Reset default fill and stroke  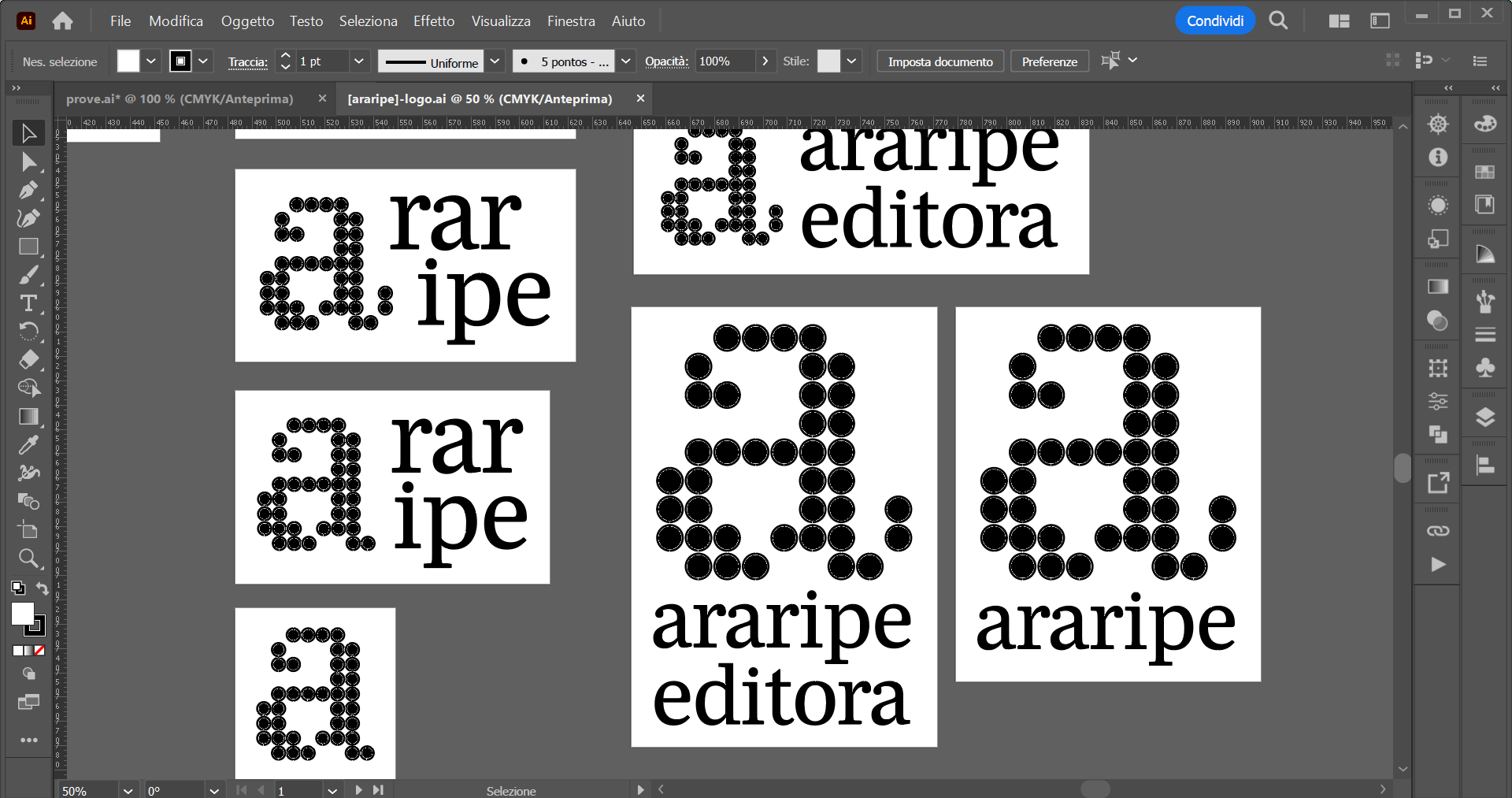tap(17, 588)
